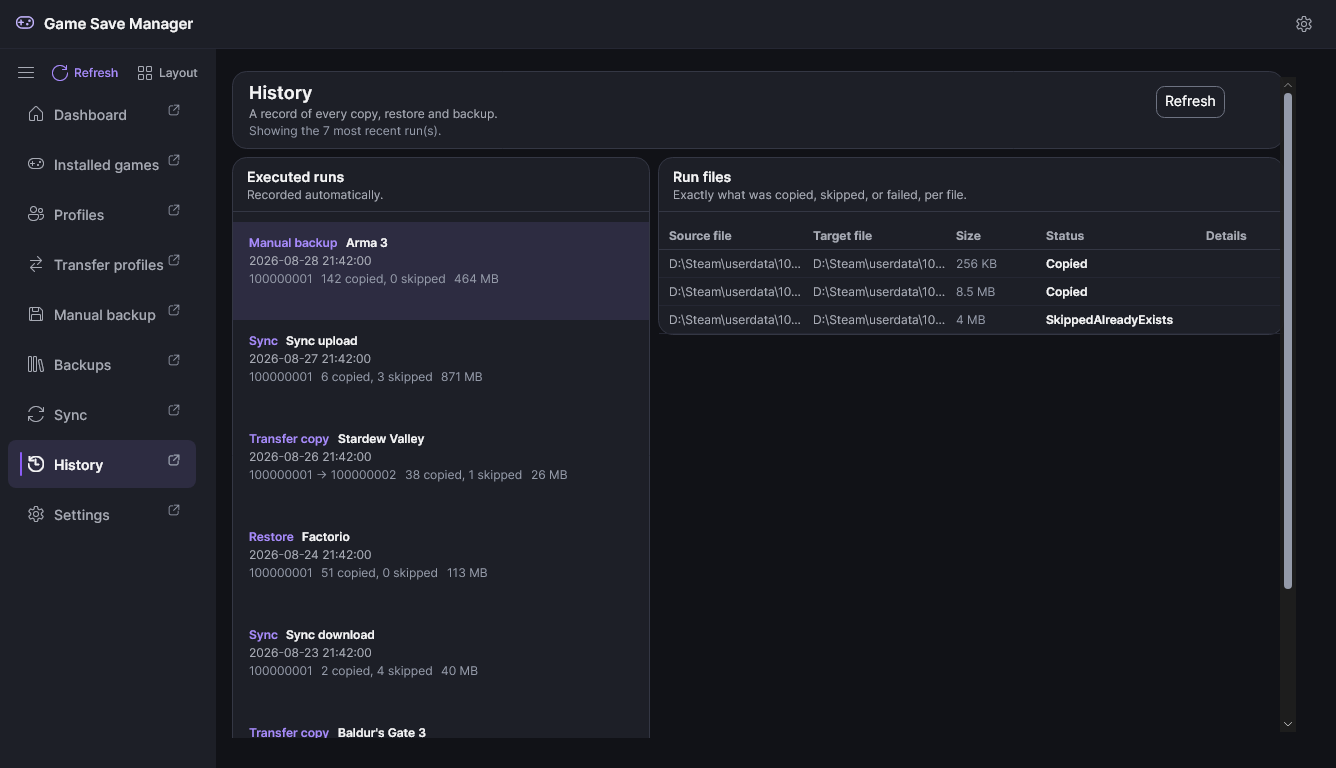Click the Source file column header
The height and width of the screenshot is (768, 1336).
click(x=700, y=236)
